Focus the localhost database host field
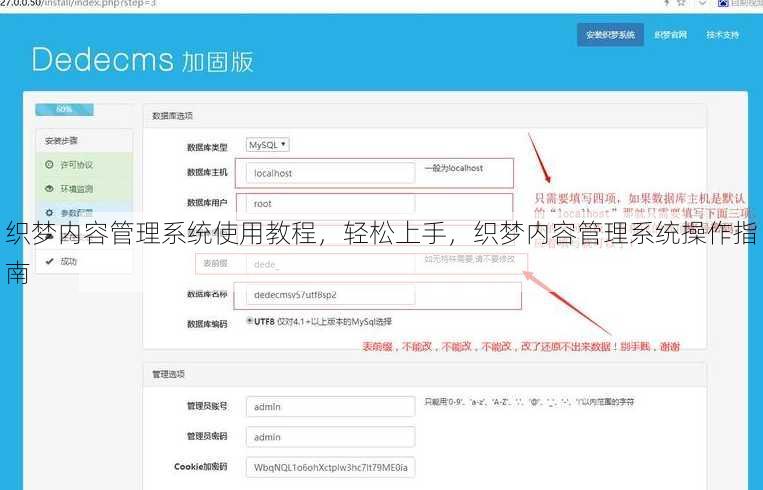Viewport: 763px width, 490px height. tap(330, 173)
